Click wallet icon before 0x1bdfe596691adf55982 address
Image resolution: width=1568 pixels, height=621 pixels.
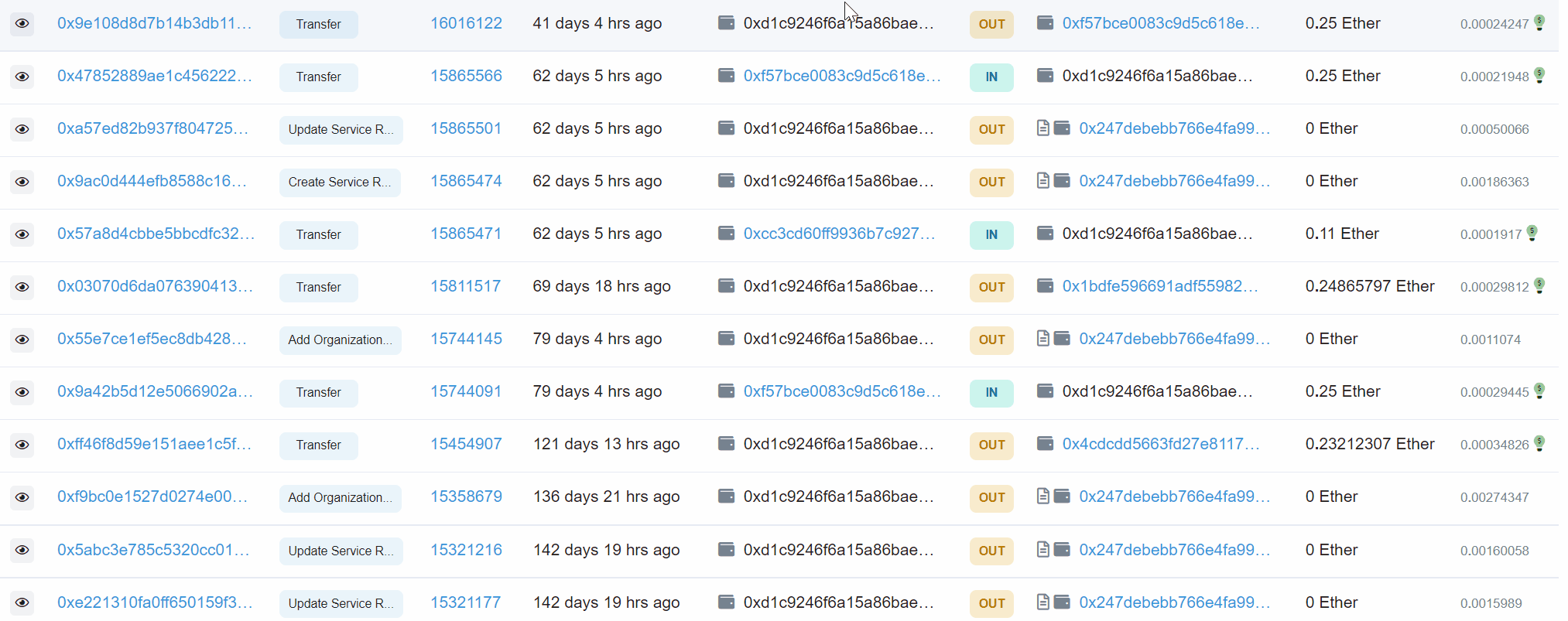(1045, 285)
